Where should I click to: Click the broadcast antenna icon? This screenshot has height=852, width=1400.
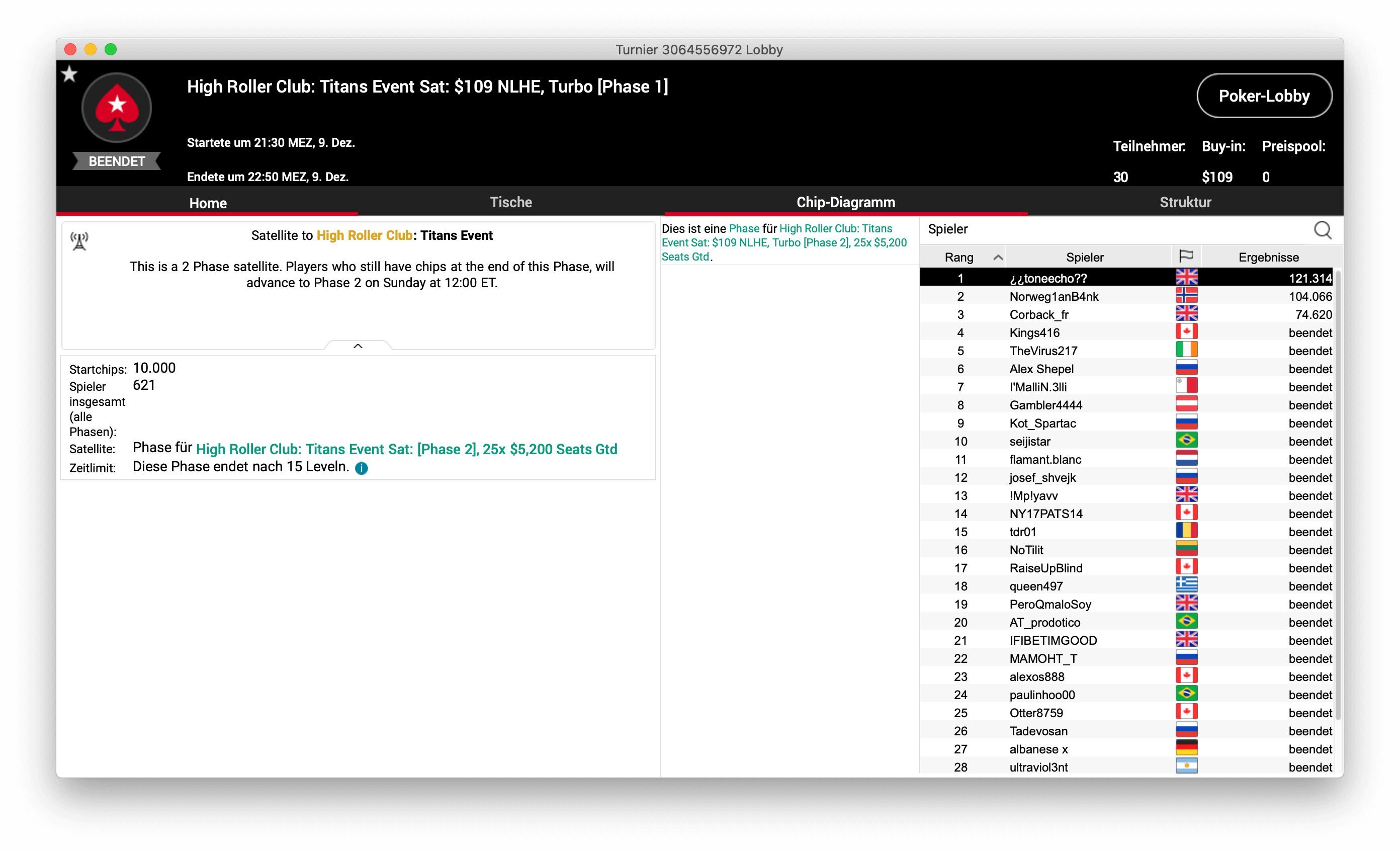coord(79,241)
